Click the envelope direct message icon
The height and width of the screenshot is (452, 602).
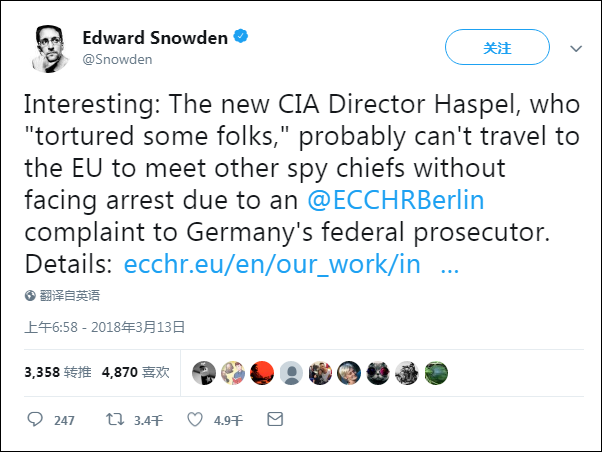(275, 420)
